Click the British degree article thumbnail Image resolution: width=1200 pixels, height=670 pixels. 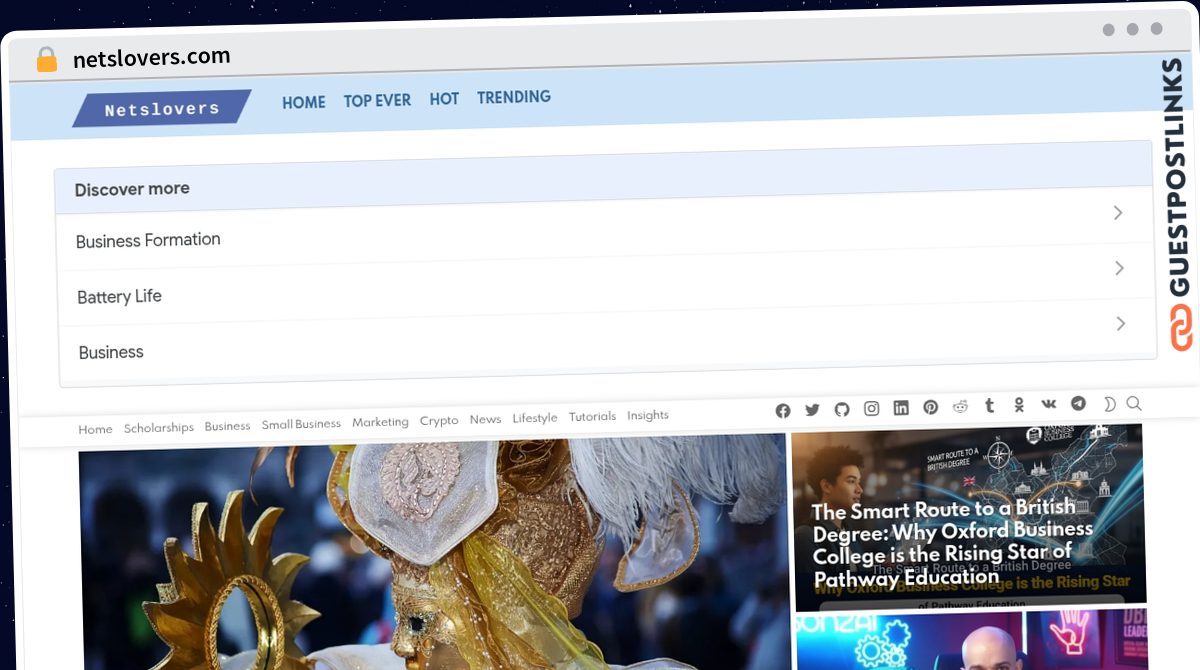968,516
